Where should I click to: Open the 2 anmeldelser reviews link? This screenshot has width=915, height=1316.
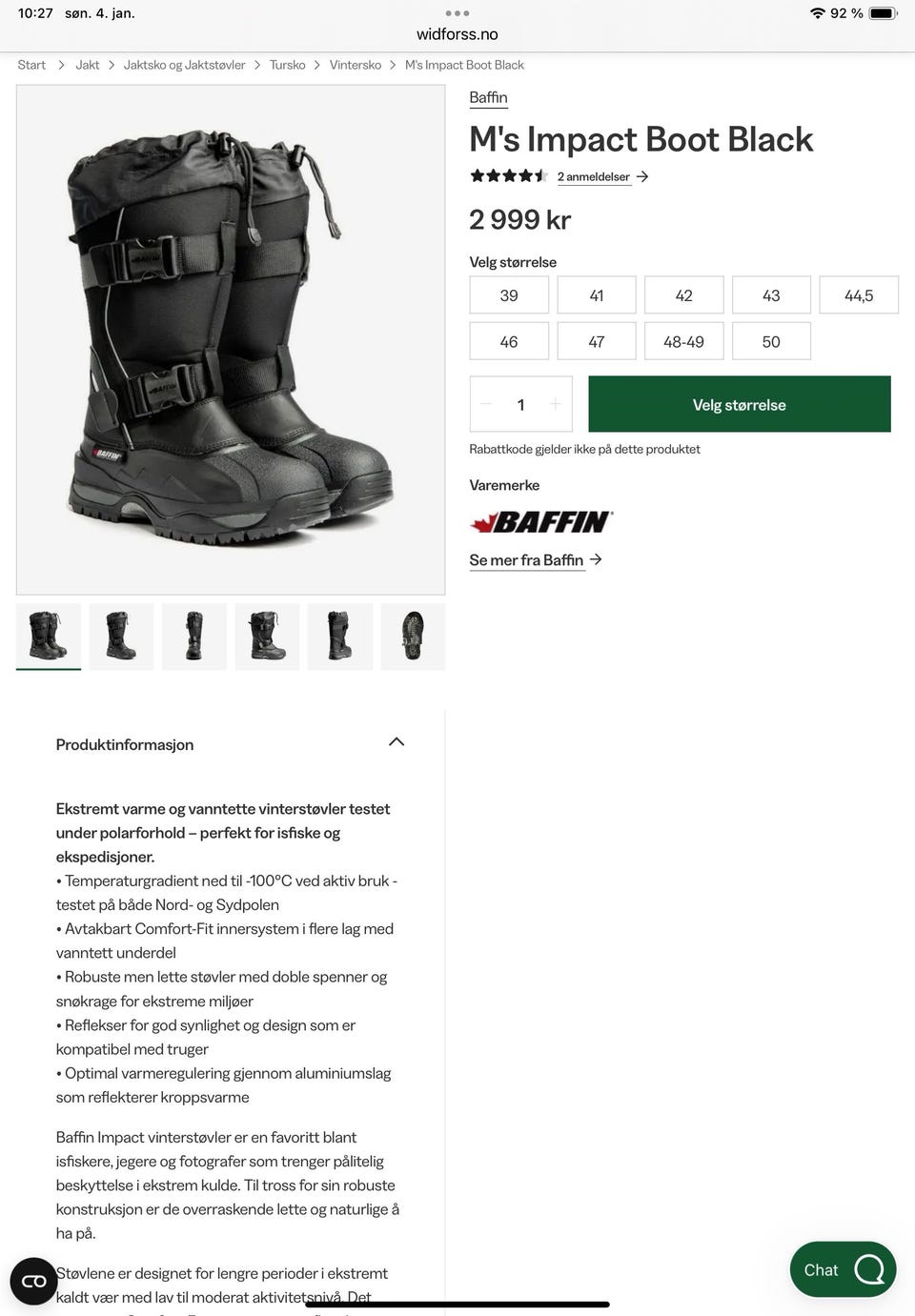coord(594,177)
